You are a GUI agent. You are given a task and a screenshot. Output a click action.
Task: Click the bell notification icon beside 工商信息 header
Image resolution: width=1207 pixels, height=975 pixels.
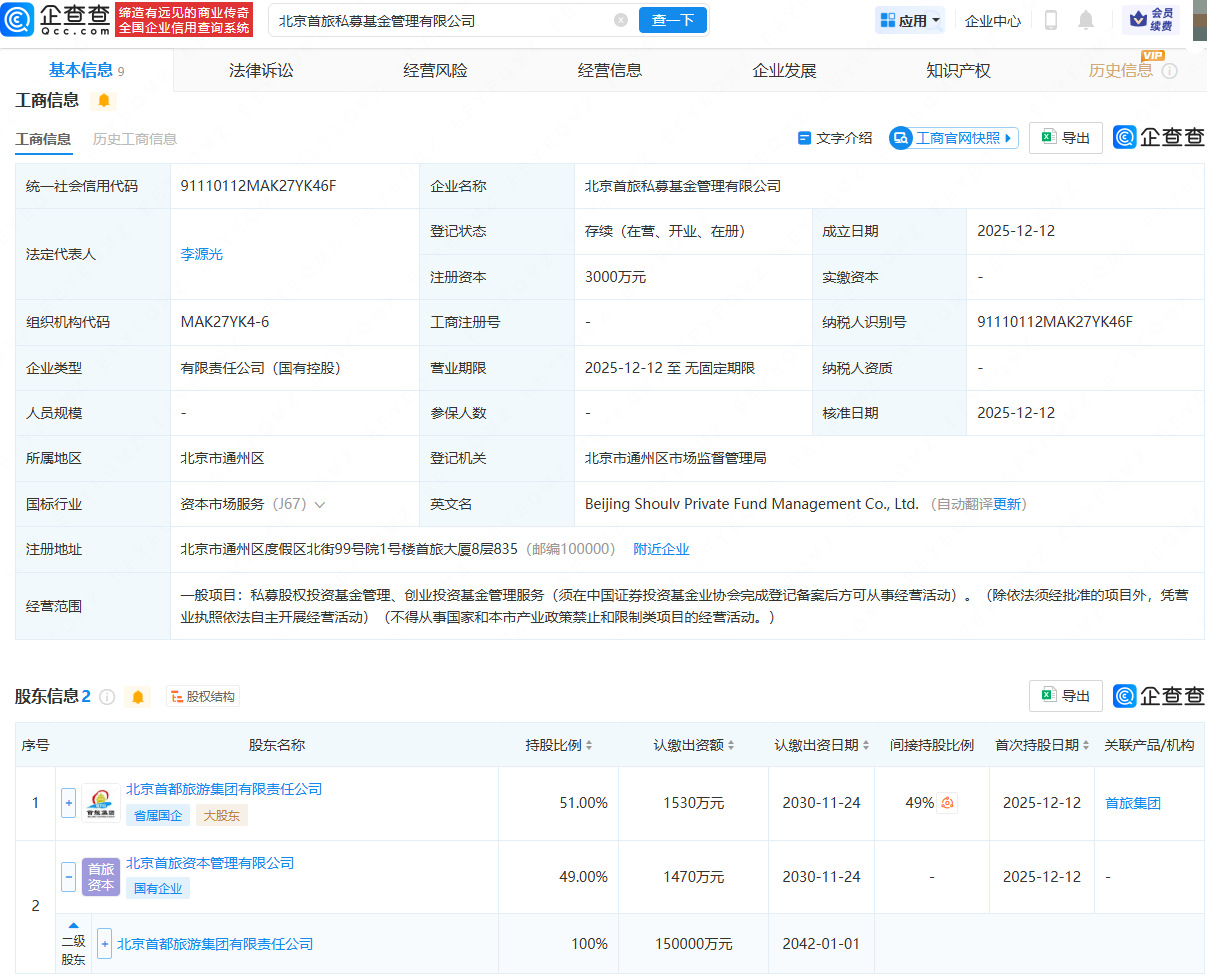pyautogui.click(x=104, y=101)
